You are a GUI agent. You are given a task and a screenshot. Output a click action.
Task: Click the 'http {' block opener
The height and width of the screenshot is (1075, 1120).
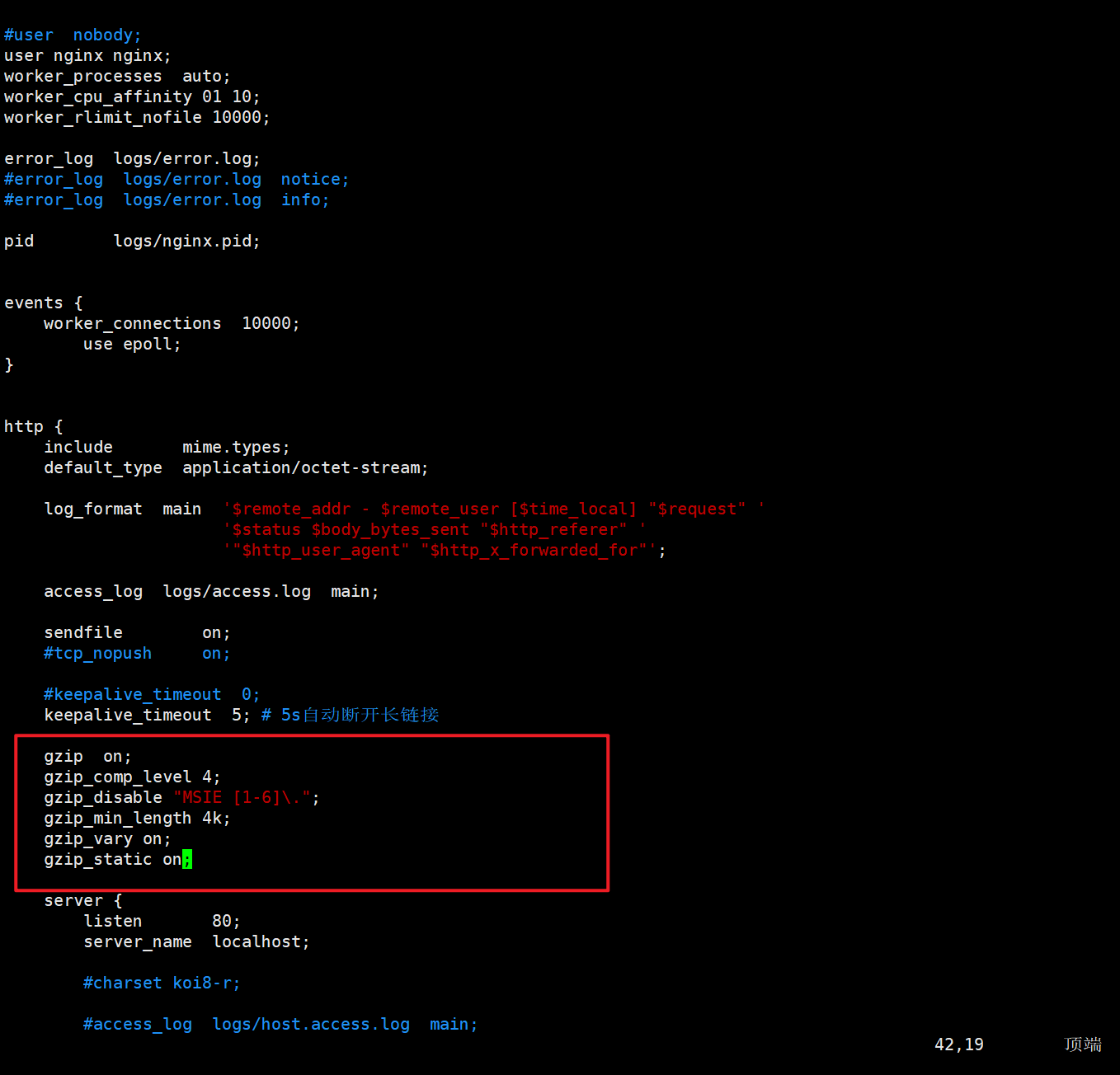tap(34, 427)
